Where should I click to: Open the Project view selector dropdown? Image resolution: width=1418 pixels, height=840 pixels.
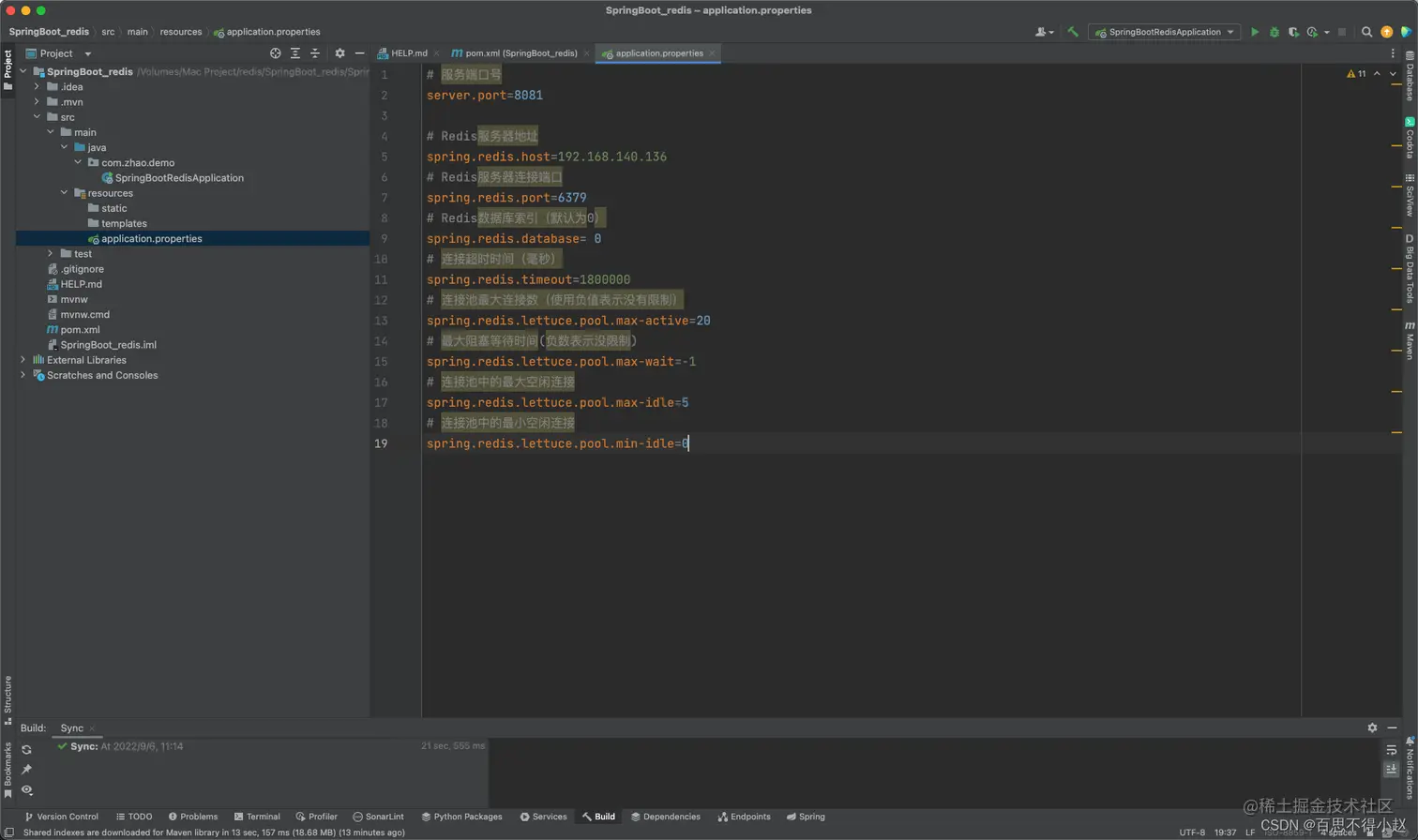[59, 53]
